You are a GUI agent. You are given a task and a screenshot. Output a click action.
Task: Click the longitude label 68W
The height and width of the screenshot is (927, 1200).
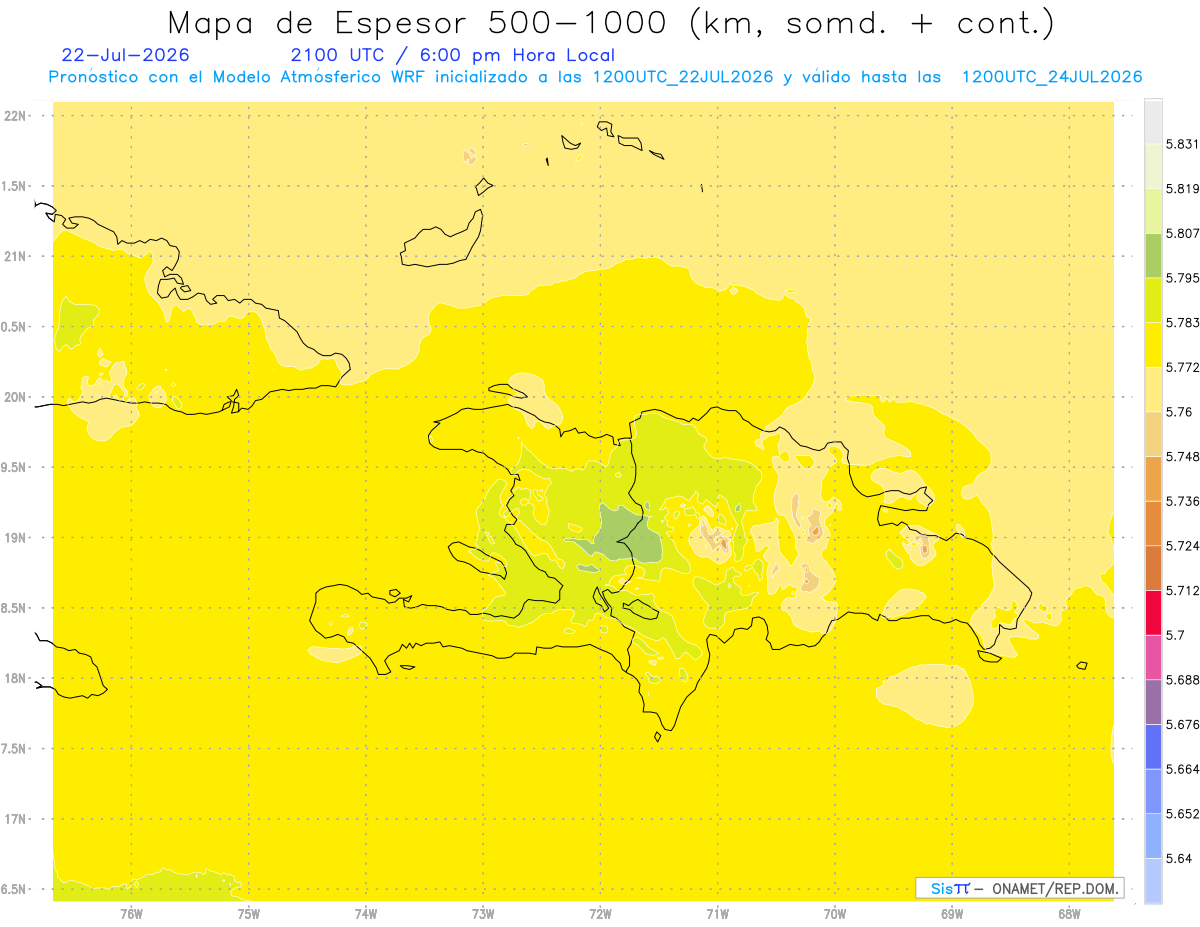pos(1069,914)
